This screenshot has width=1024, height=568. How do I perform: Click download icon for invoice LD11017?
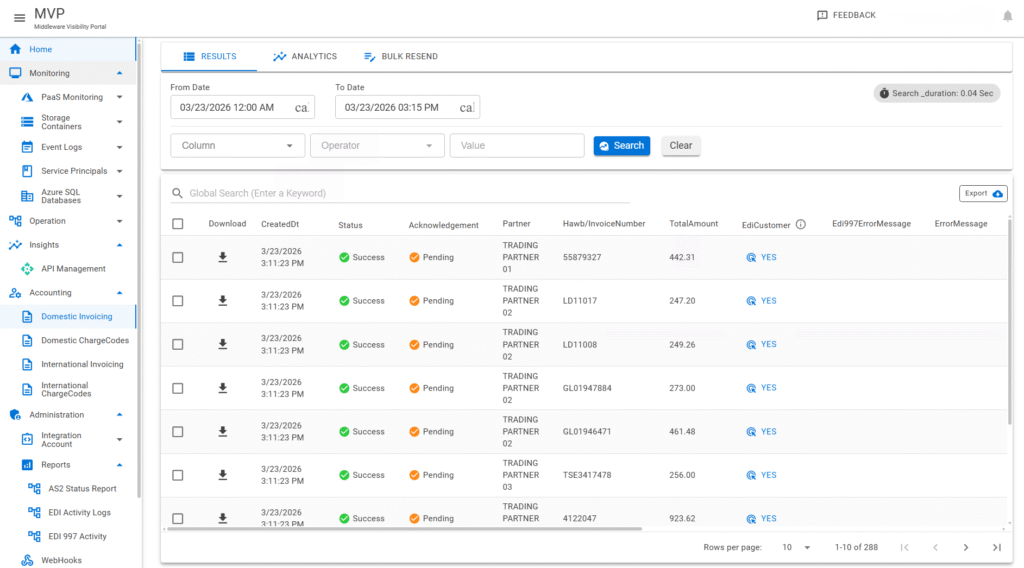(223, 301)
